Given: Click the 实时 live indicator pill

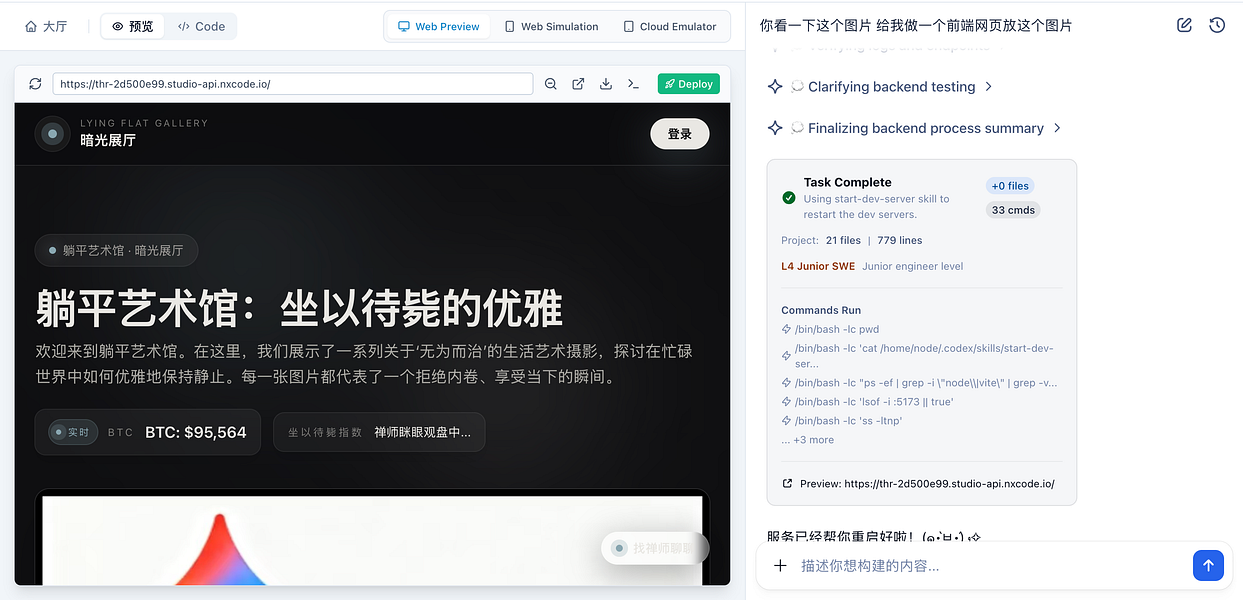Looking at the screenshot, I should coord(73,432).
